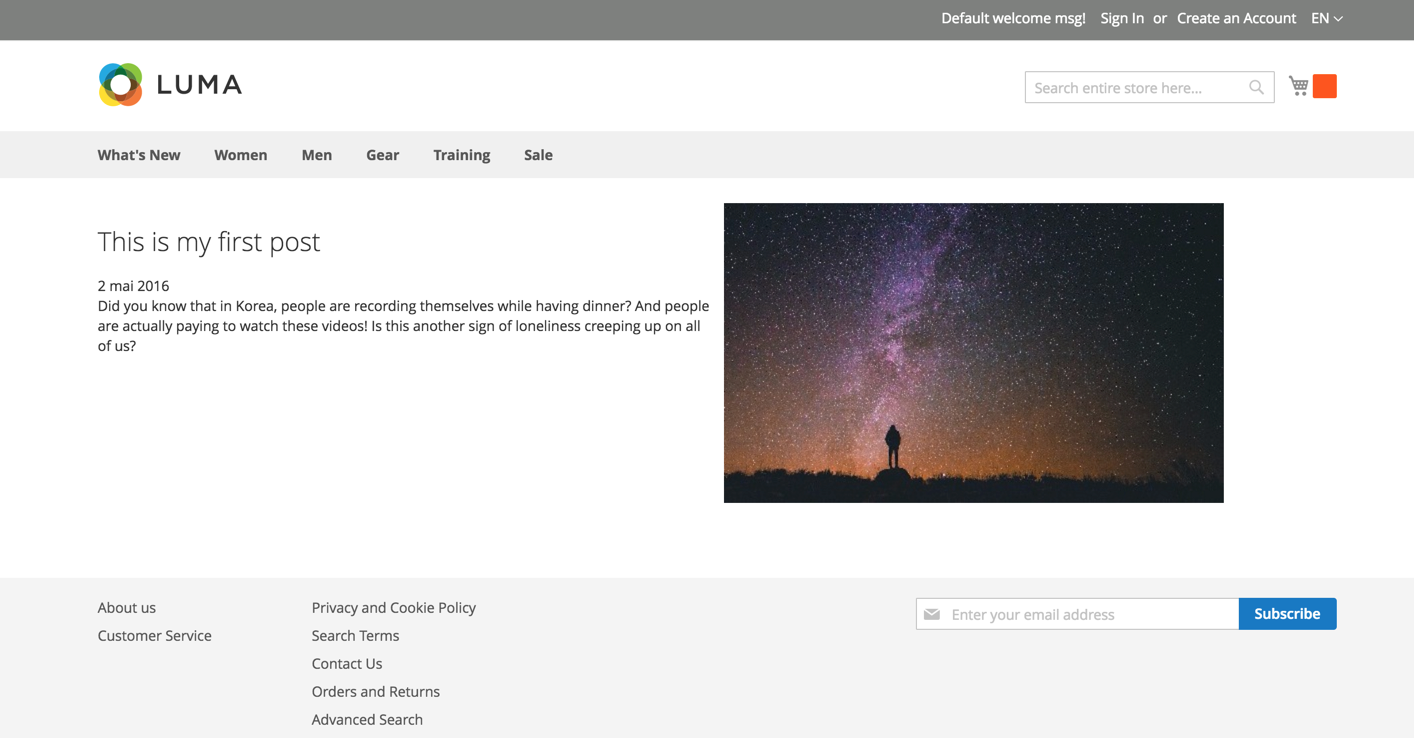Open the Search Terms link
The height and width of the screenshot is (738, 1414).
point(355,636)
